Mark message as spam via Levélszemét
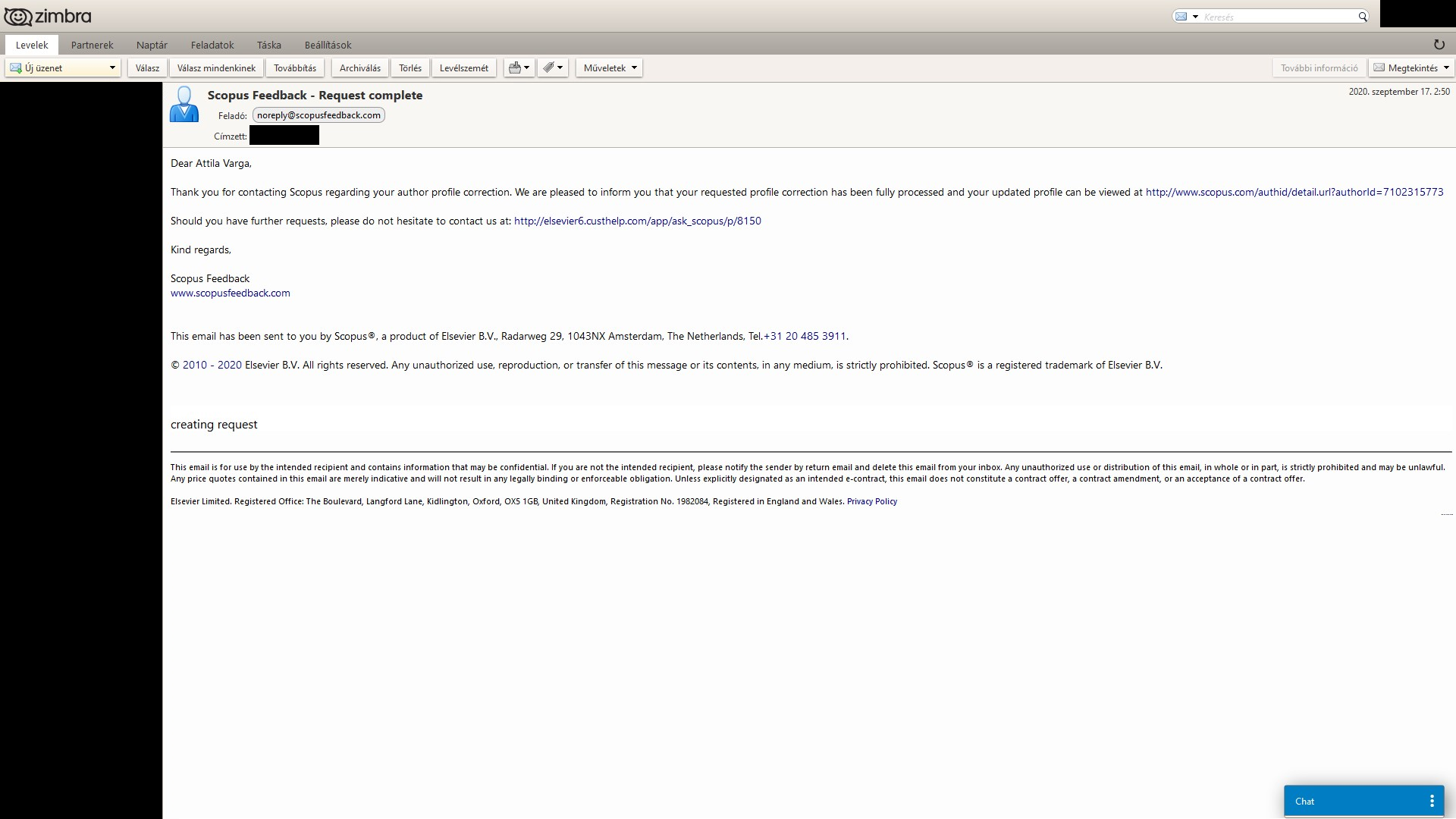Image resolution: width=1456 pixels, height=819 pixels. 464,67
